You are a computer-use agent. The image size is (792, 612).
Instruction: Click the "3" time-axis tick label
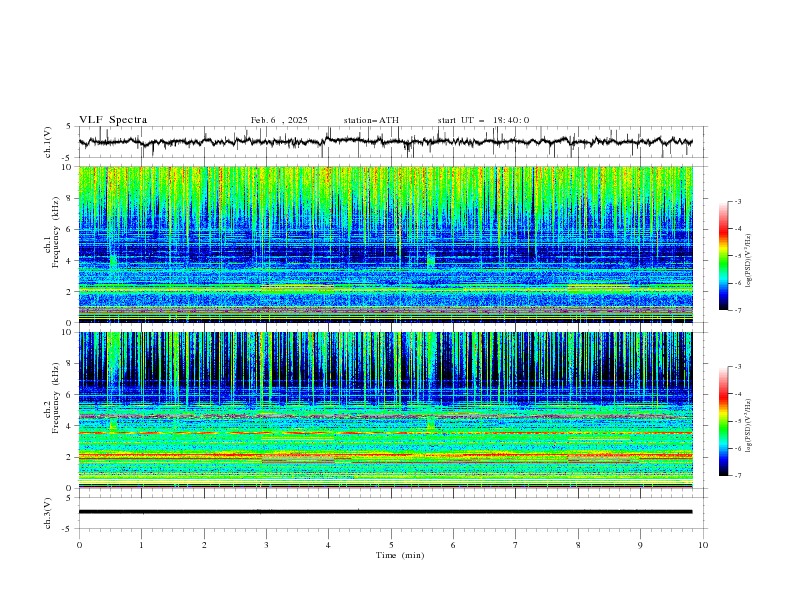tap(266, 545)
